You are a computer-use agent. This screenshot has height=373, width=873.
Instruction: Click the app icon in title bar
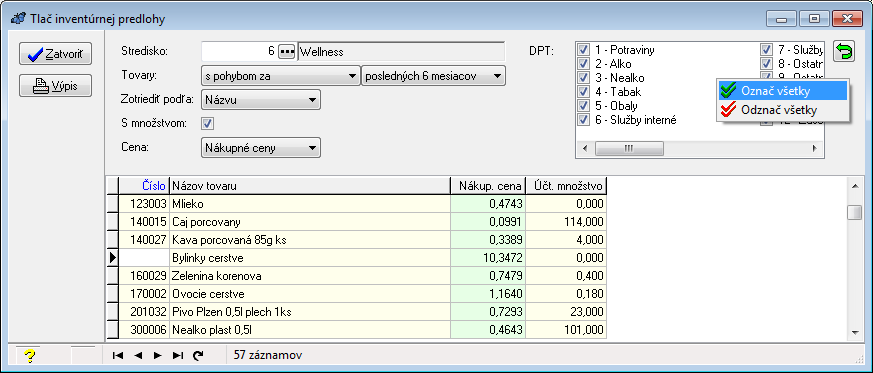(x=18, y=18)
